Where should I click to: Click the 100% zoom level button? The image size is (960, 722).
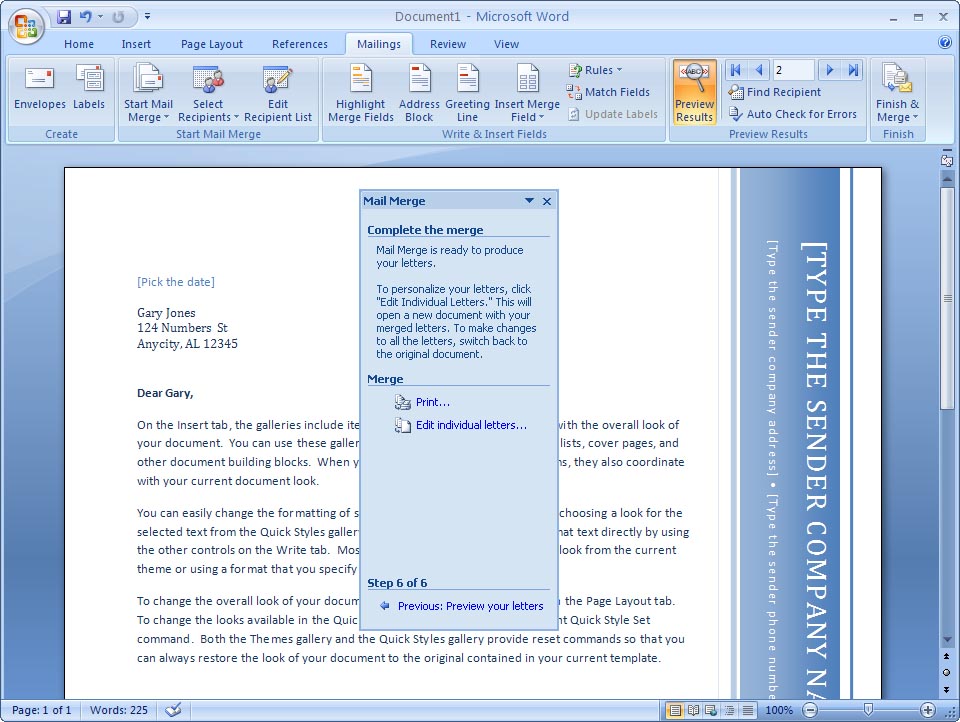tap(779, 710)
